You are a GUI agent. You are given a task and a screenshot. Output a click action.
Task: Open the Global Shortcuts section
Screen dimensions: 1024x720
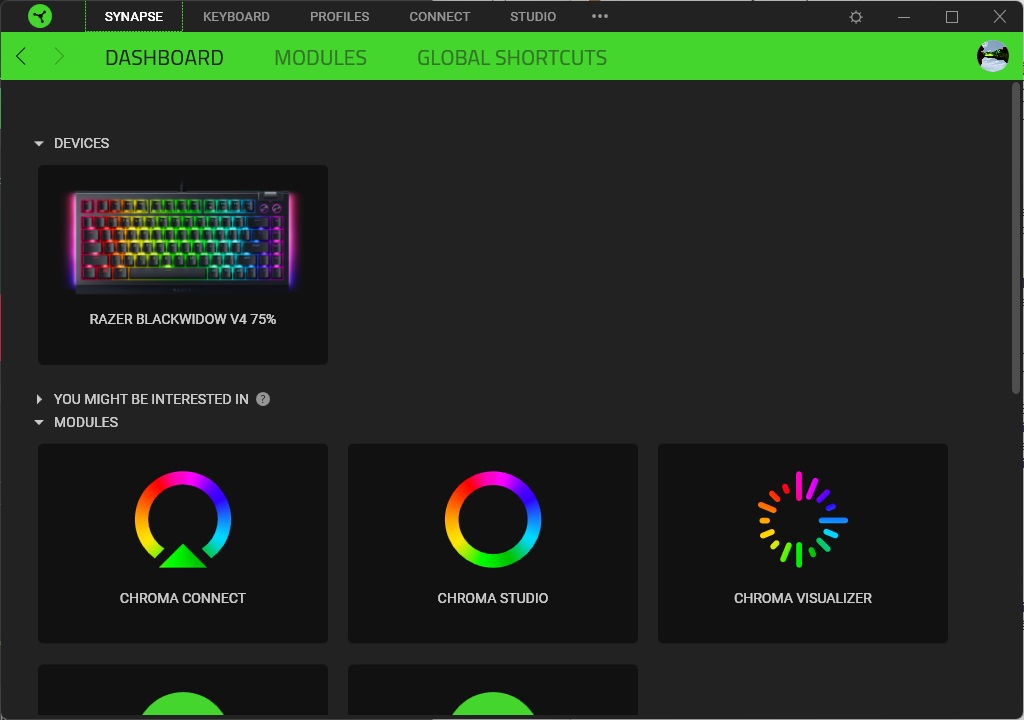tap(512, 57)
